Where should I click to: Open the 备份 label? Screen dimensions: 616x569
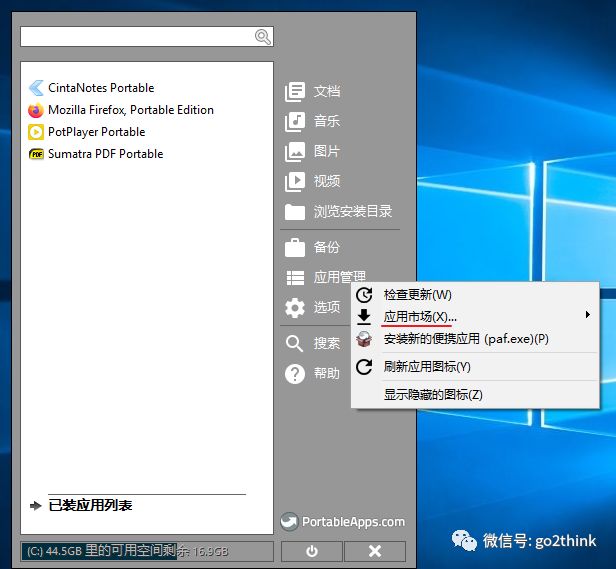click(x=327, y=247)
